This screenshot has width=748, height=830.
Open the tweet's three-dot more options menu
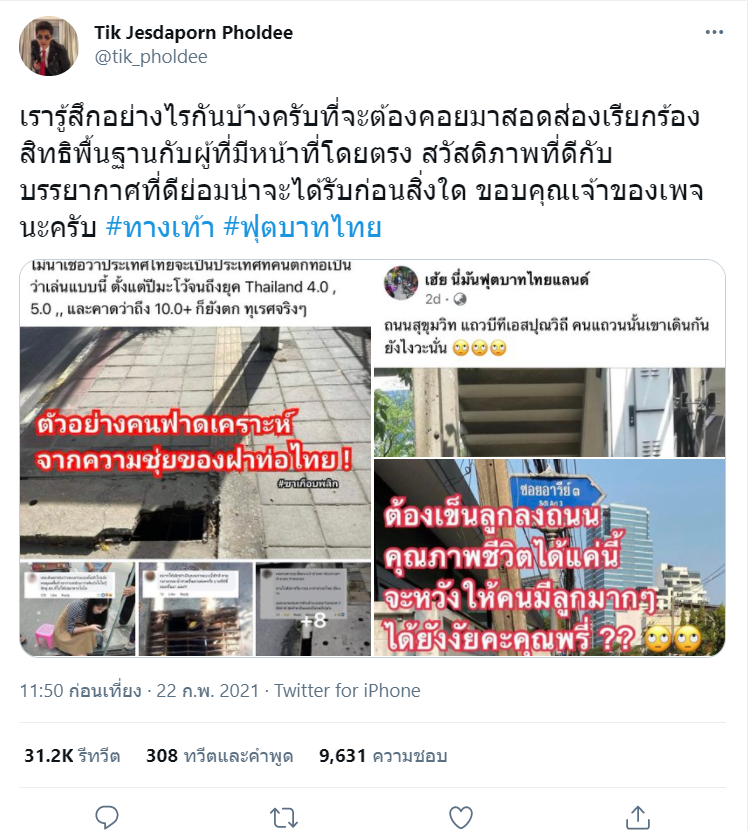(714, 33)
